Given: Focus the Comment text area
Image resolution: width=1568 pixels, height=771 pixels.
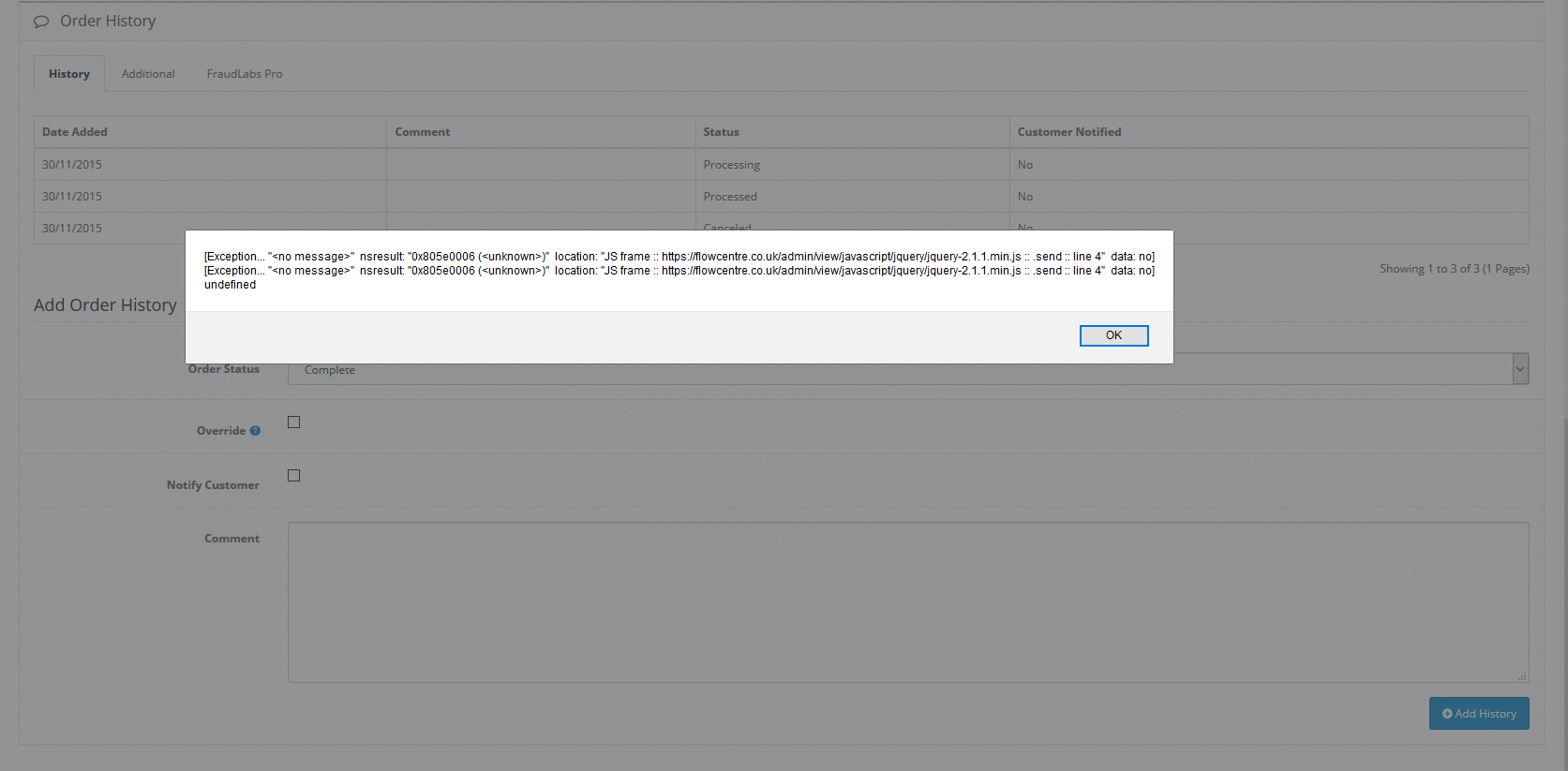Looking at the screenshot, I should click(x=907, y=602).
